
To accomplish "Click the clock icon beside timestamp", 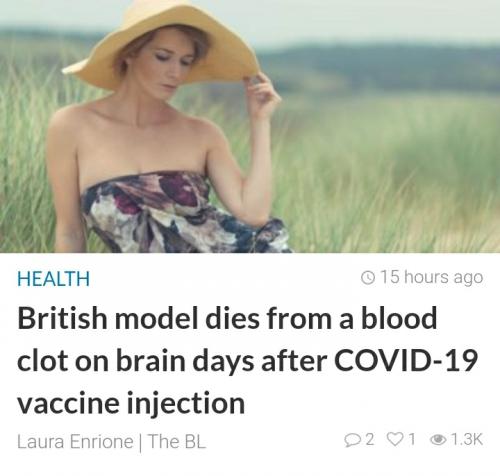I will (x=368, y=278).
